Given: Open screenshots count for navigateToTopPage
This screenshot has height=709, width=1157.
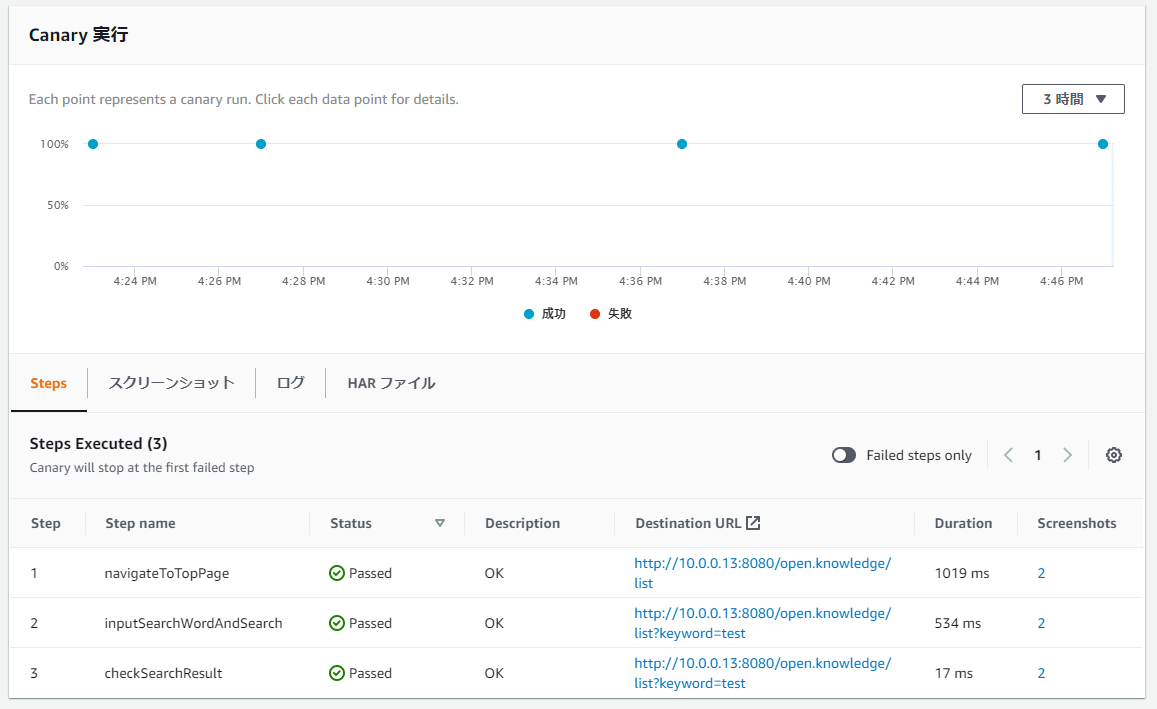Looking at the screenshot, I should (x=1041, y=573).
